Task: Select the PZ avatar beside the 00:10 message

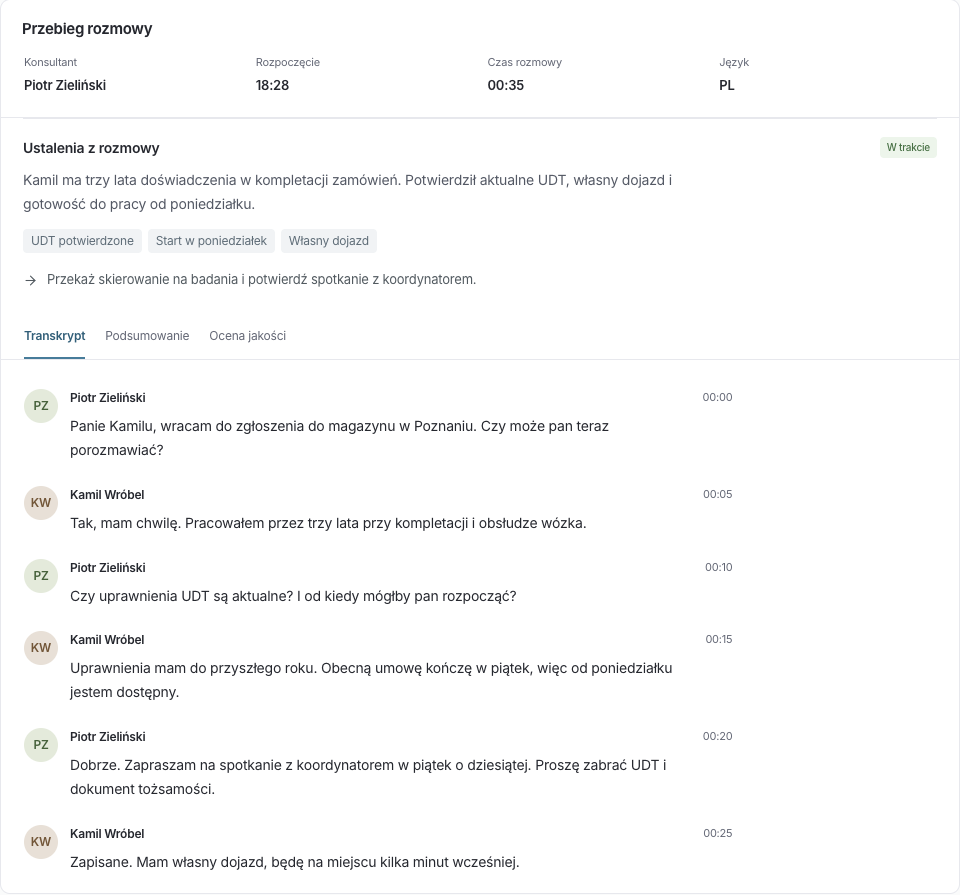Action: 41,575
